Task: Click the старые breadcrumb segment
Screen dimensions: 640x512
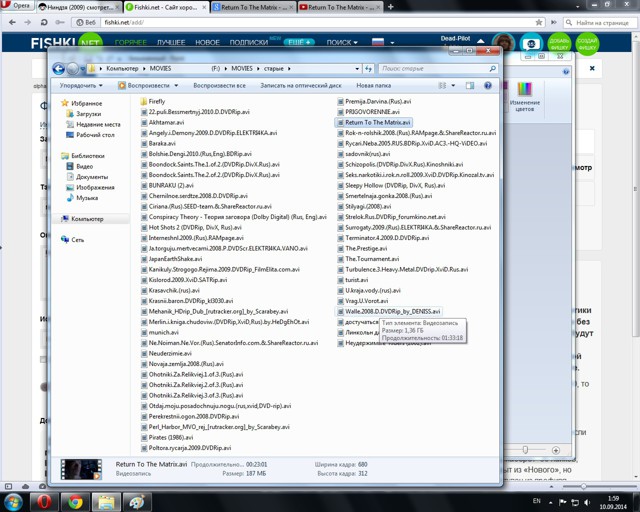Action: click(x=273, y=69)
